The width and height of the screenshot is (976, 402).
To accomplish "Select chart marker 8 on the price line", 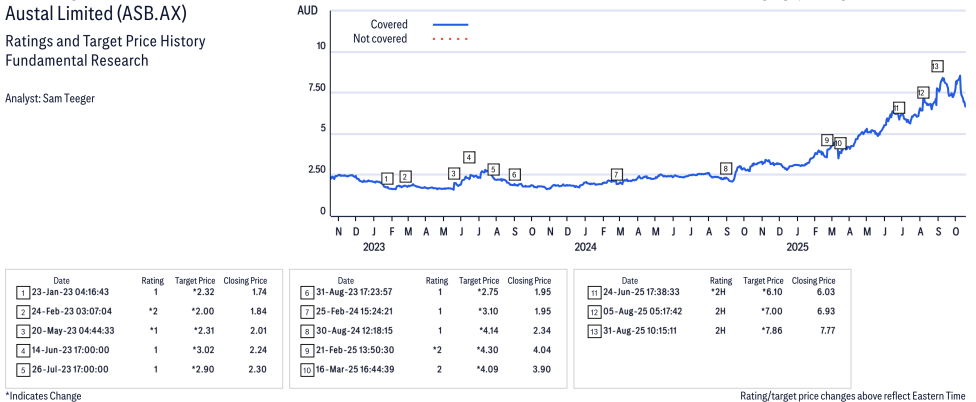I will coord(726,169).
